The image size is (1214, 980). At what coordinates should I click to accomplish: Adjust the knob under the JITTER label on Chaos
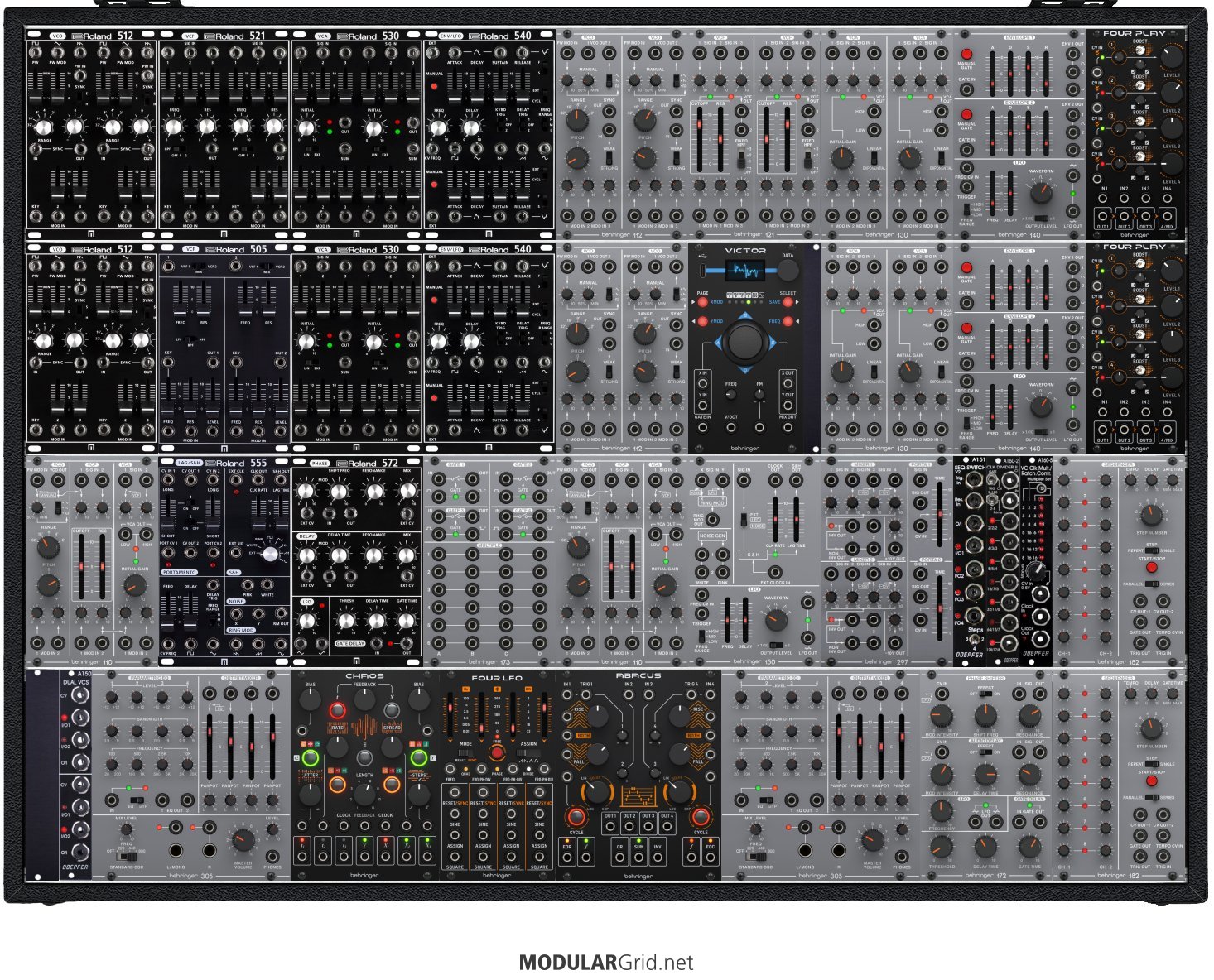[x=310, y=795]
